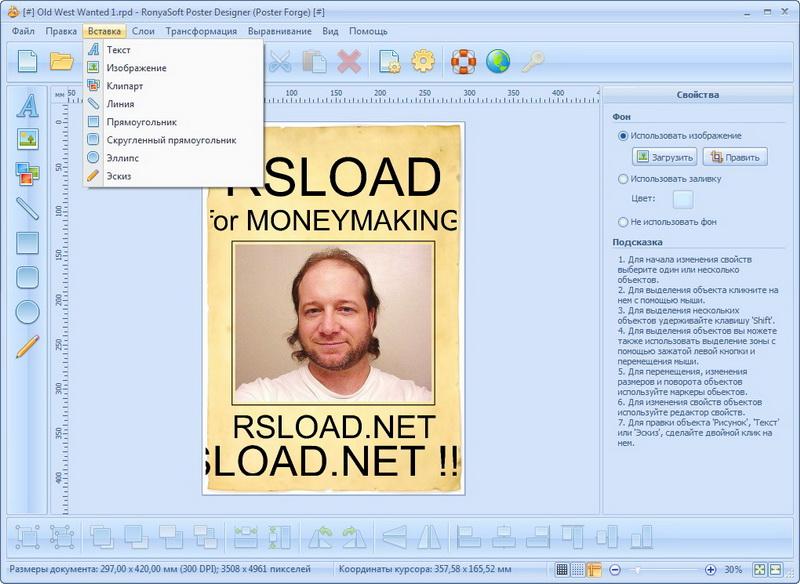Screen dimensions: 800x584
Task: Select 'Не использовать фон' radio button
Action: pos(623,222)
